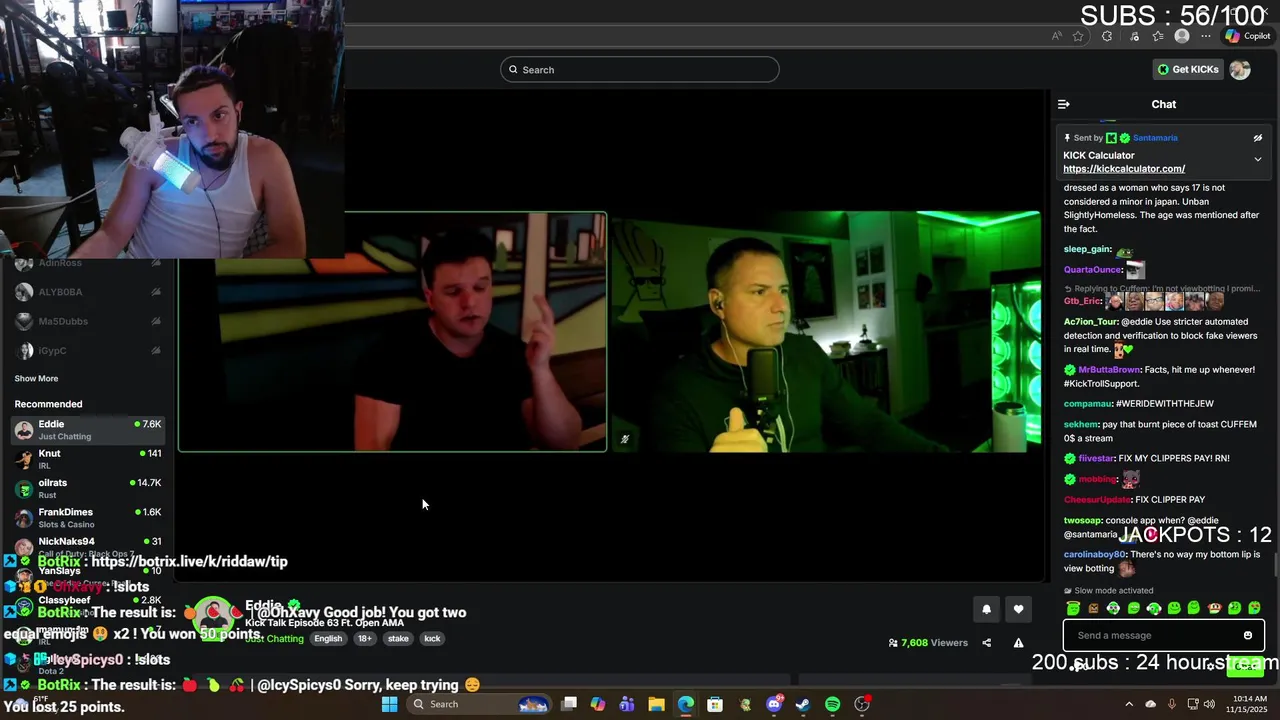Click the right green-lit video feed
The width and height of the screenshot is (1280, 720).
(826, 332)
